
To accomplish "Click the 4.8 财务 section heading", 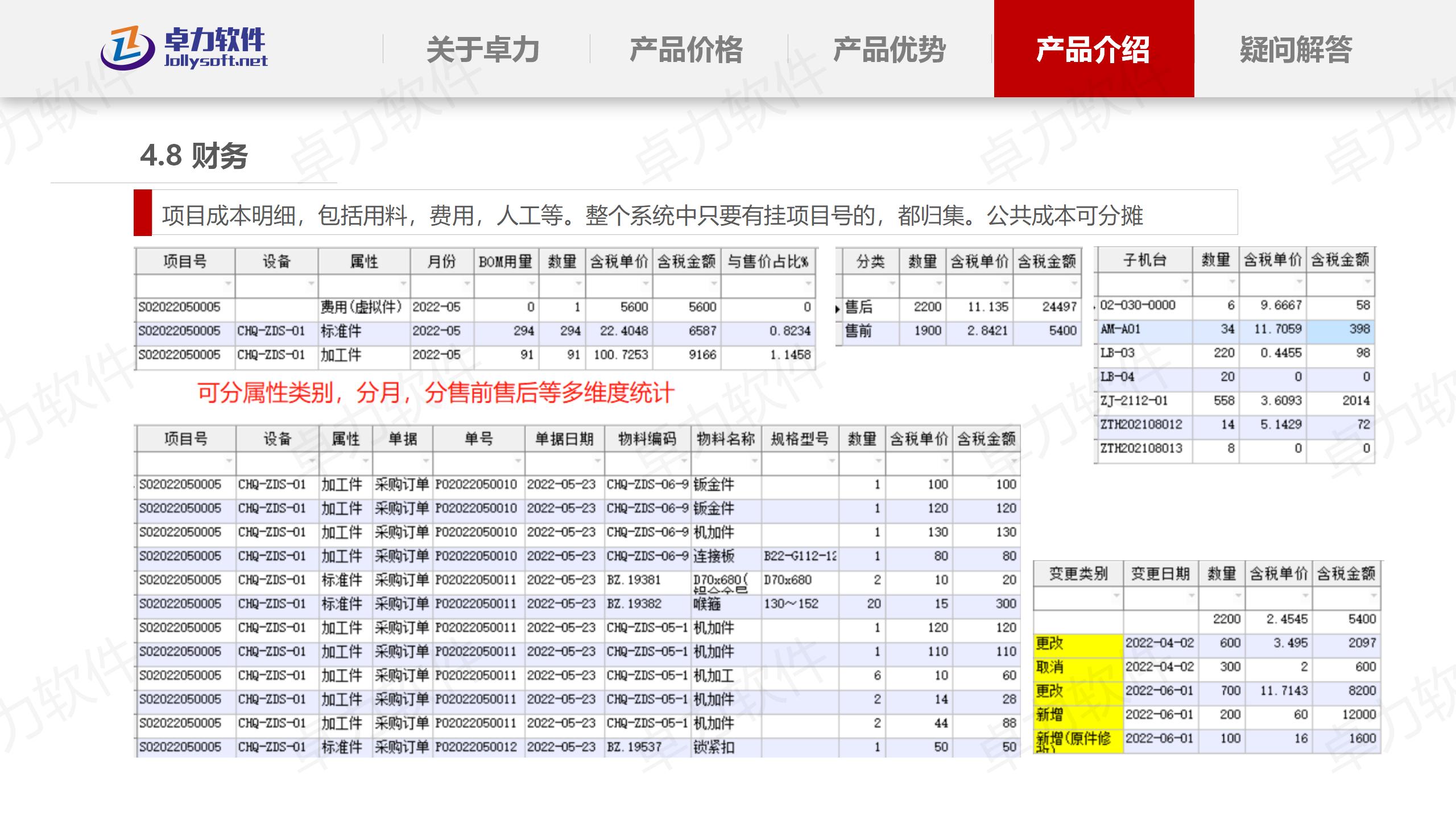I will [x=194, y=156].
